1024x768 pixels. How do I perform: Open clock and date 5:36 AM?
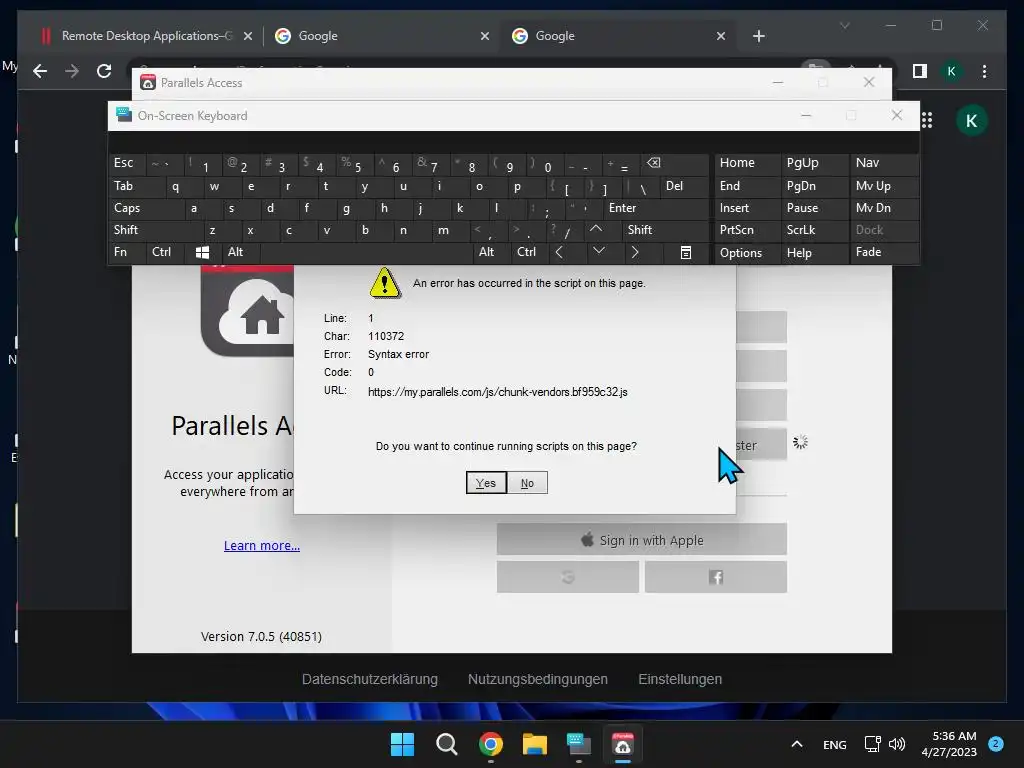950,744
